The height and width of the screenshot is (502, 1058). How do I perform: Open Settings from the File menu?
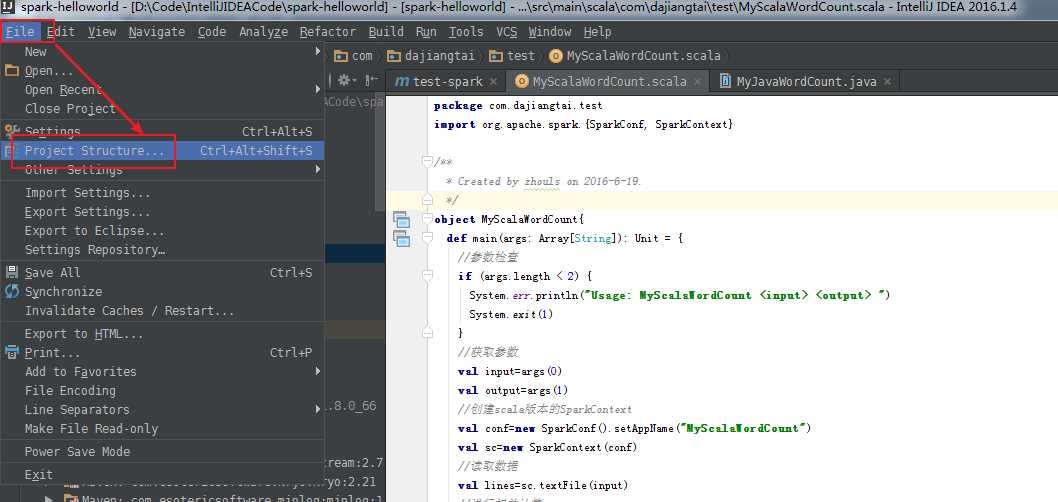pos(163,132)
